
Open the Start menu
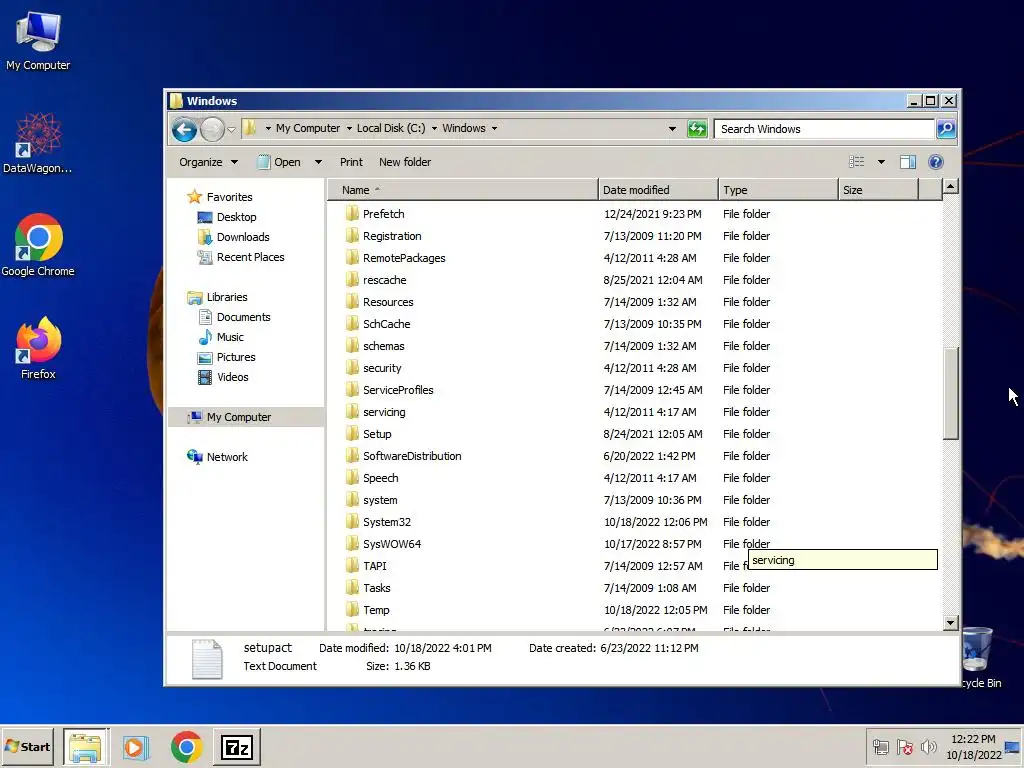(x=27, y=746)
